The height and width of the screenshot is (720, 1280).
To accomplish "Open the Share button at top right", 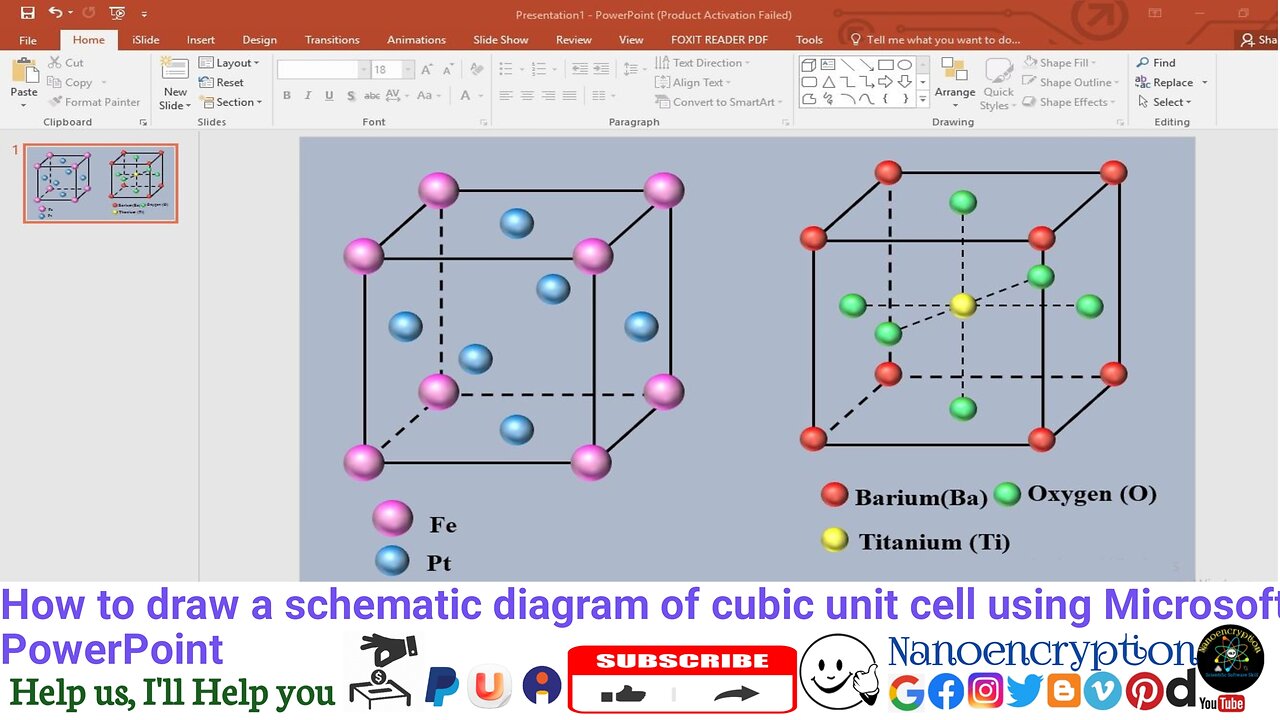I will (x=1258, y=40).
